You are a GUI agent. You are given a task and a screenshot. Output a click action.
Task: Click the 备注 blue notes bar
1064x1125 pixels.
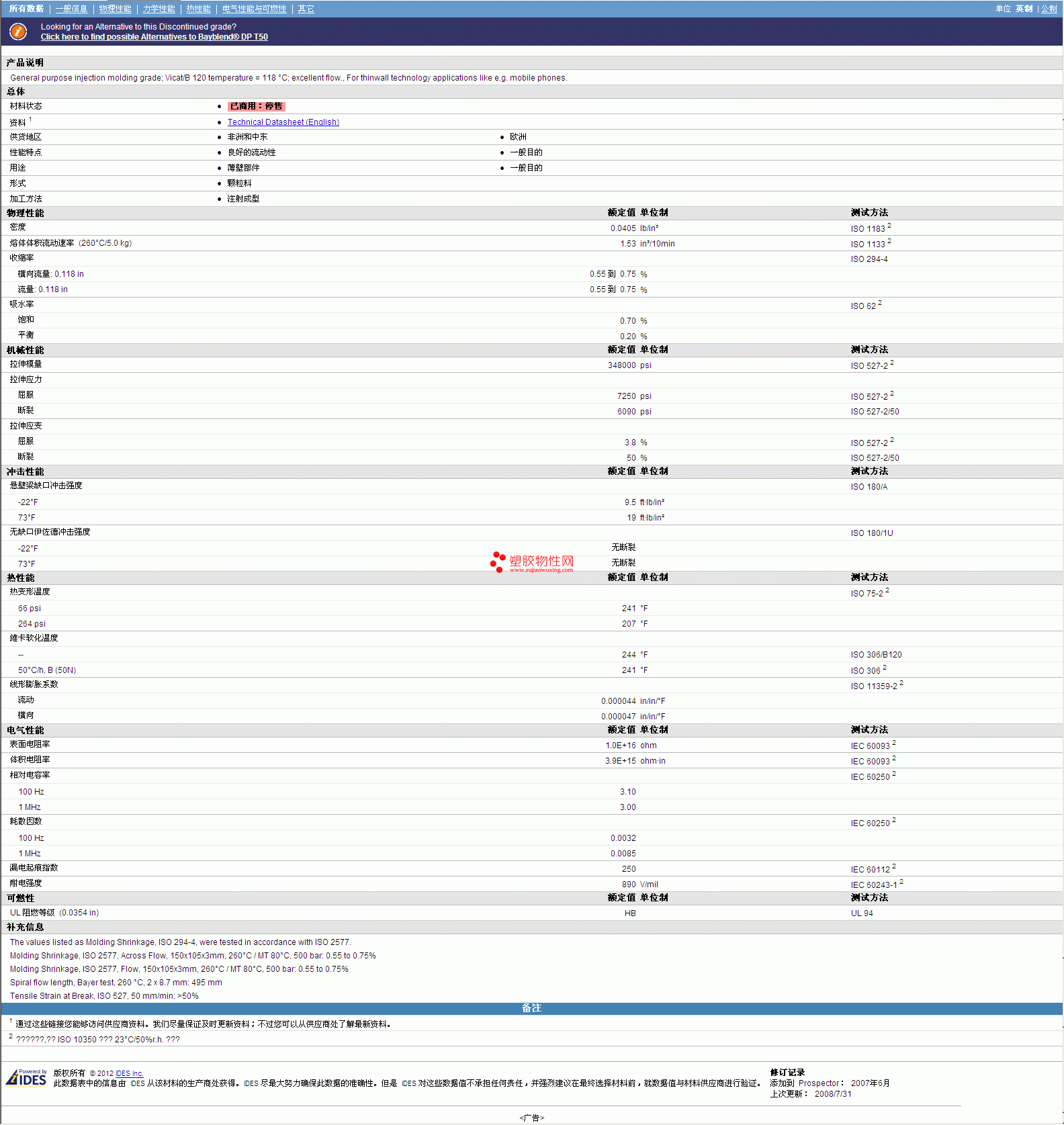531,1008
